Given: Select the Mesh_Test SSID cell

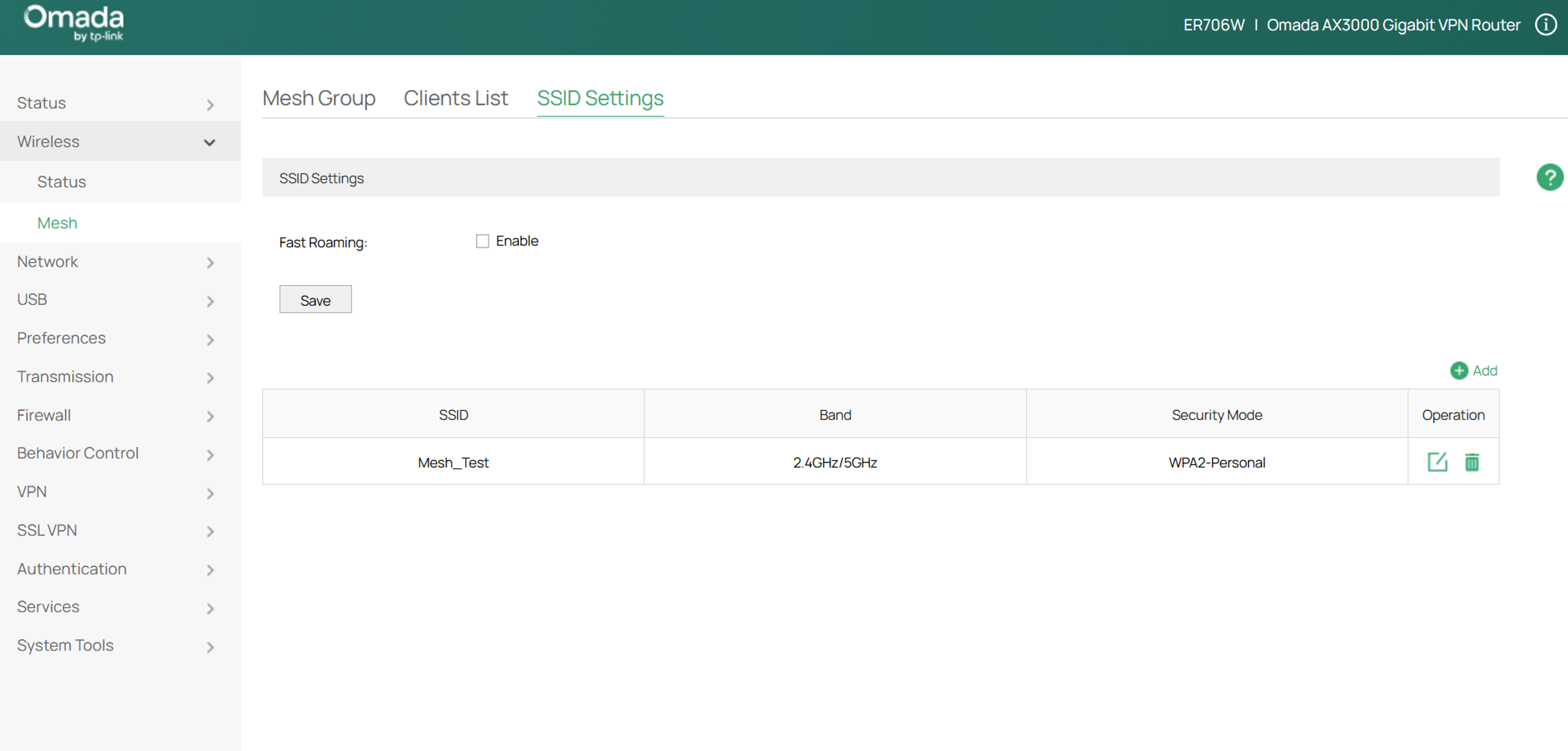Looking at the screenshot, I should click(454, 462).
